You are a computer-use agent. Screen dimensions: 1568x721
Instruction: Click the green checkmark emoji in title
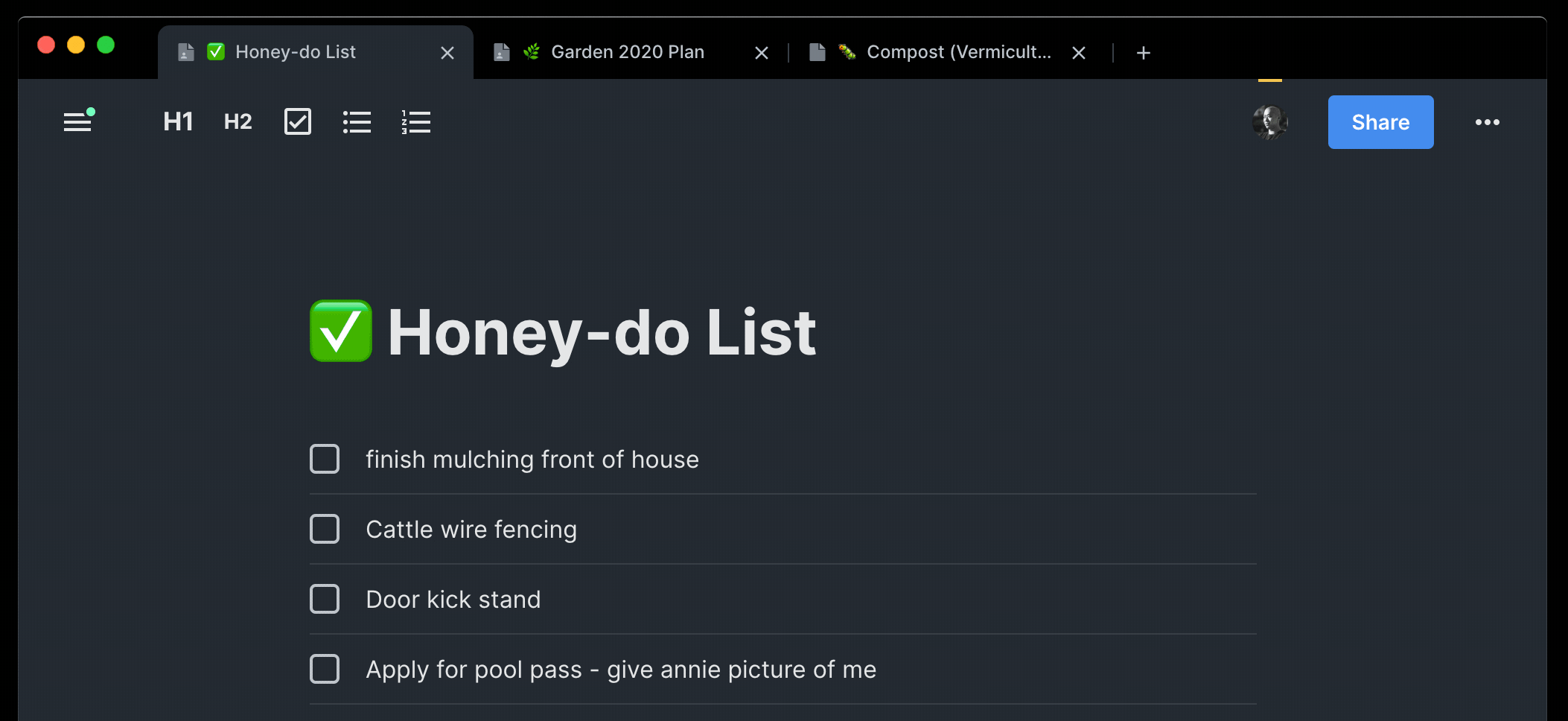[341, 331]
